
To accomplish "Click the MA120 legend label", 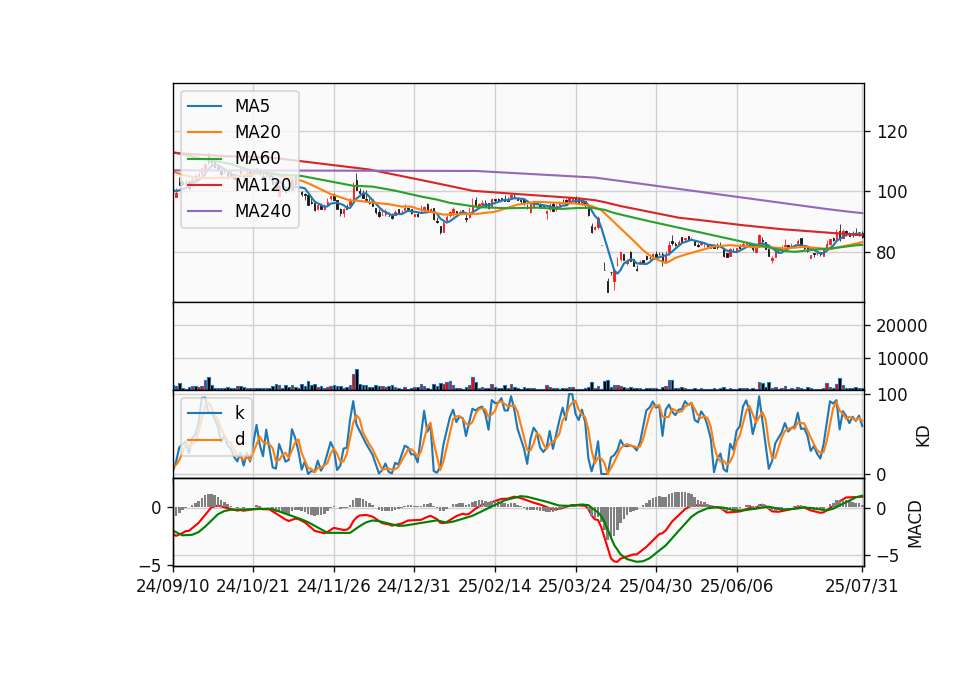I will 263,184.
